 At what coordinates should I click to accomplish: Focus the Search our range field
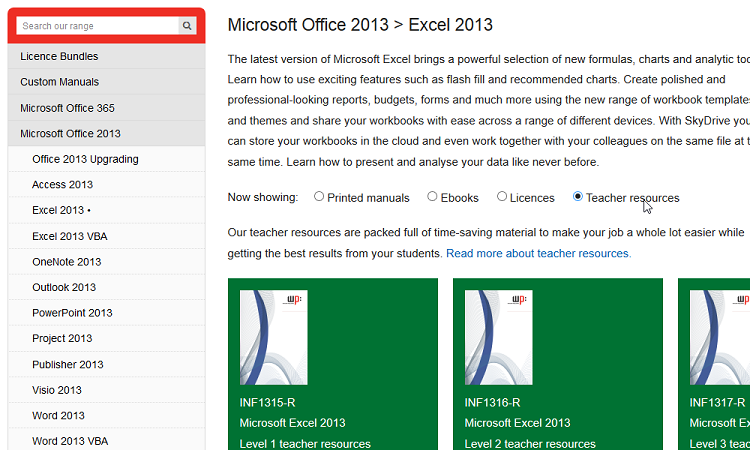[98, 26]
